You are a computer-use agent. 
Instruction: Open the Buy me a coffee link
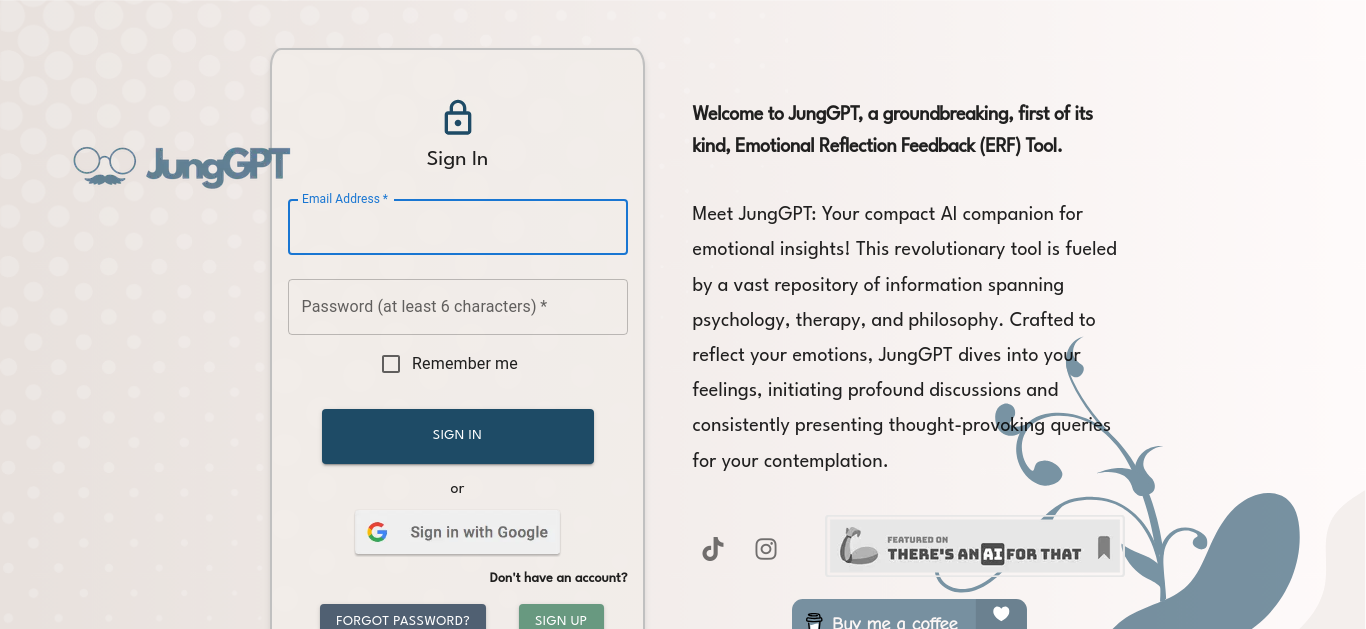click(x=909, y=615)
